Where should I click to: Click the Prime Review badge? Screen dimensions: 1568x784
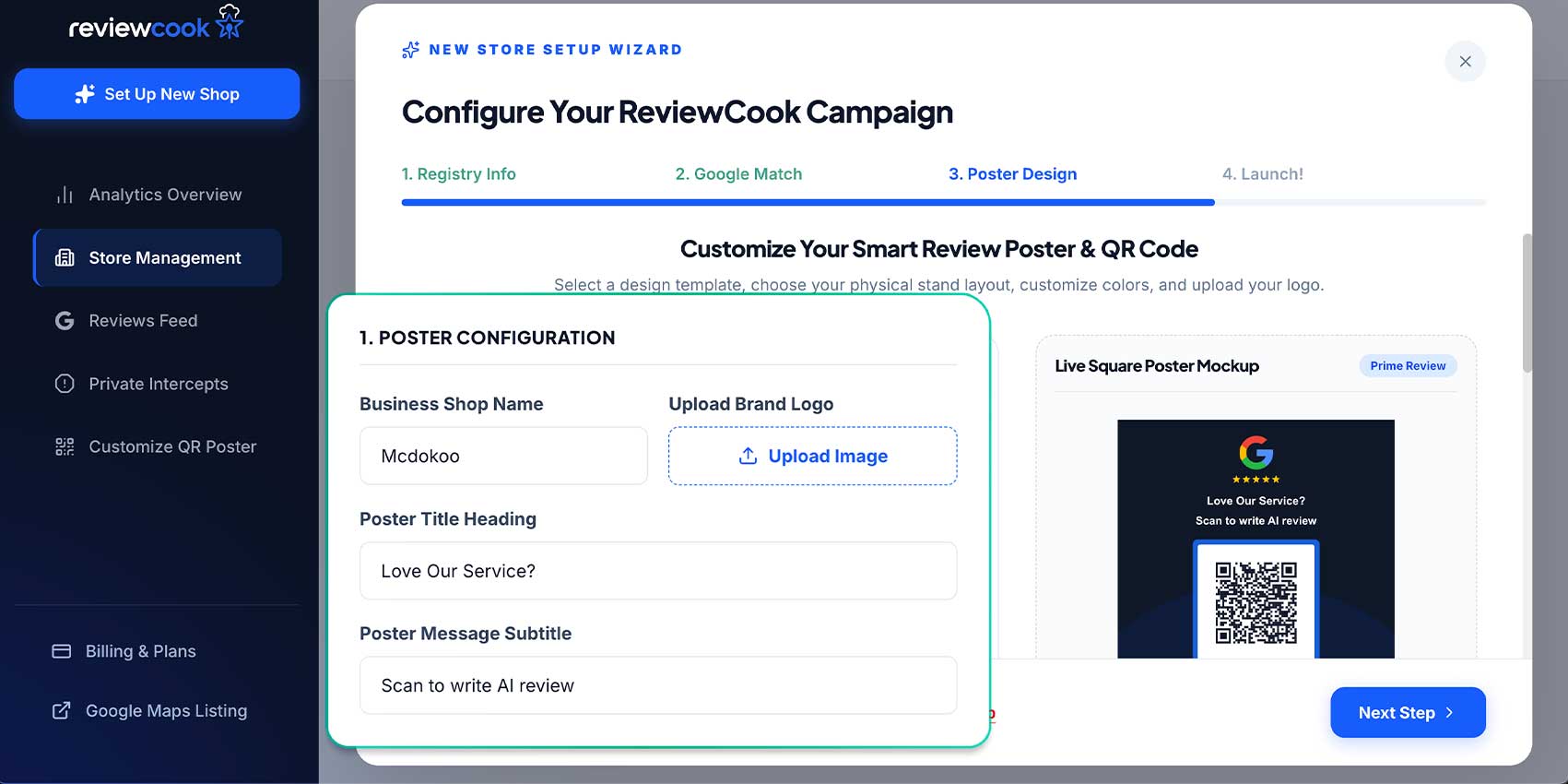(x=1408, y=366)
